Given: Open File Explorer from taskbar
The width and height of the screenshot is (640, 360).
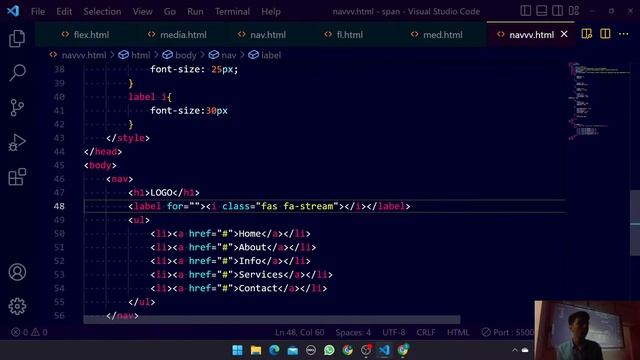Looking at the screenshot, I should [x=256, y=350].
